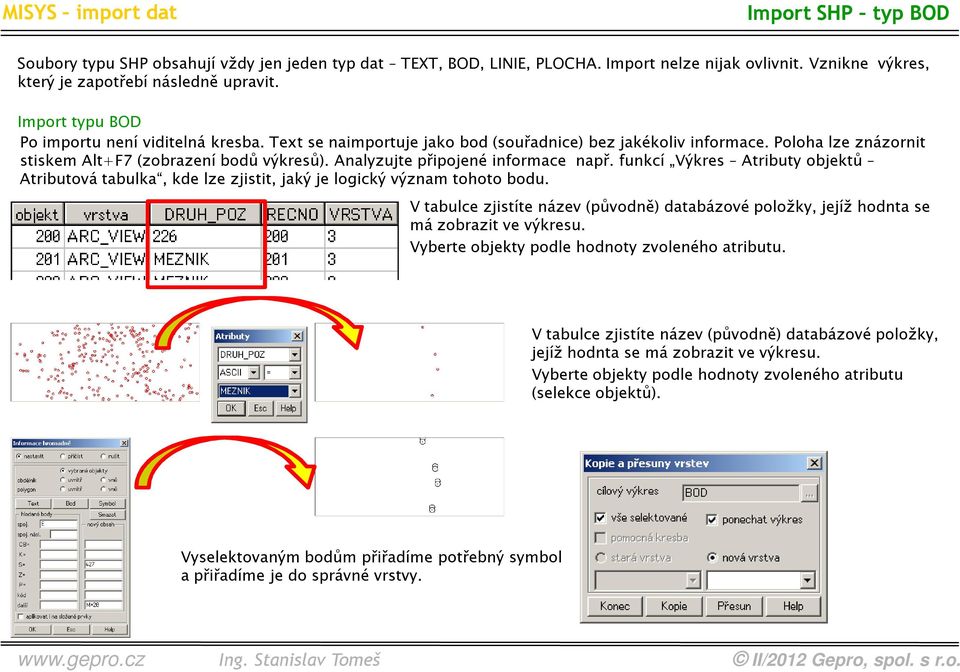The width and height of the screenshot is (960, 672).
Task: Choose the vybrané objekty radio option
Action: [x=62, y=471]
